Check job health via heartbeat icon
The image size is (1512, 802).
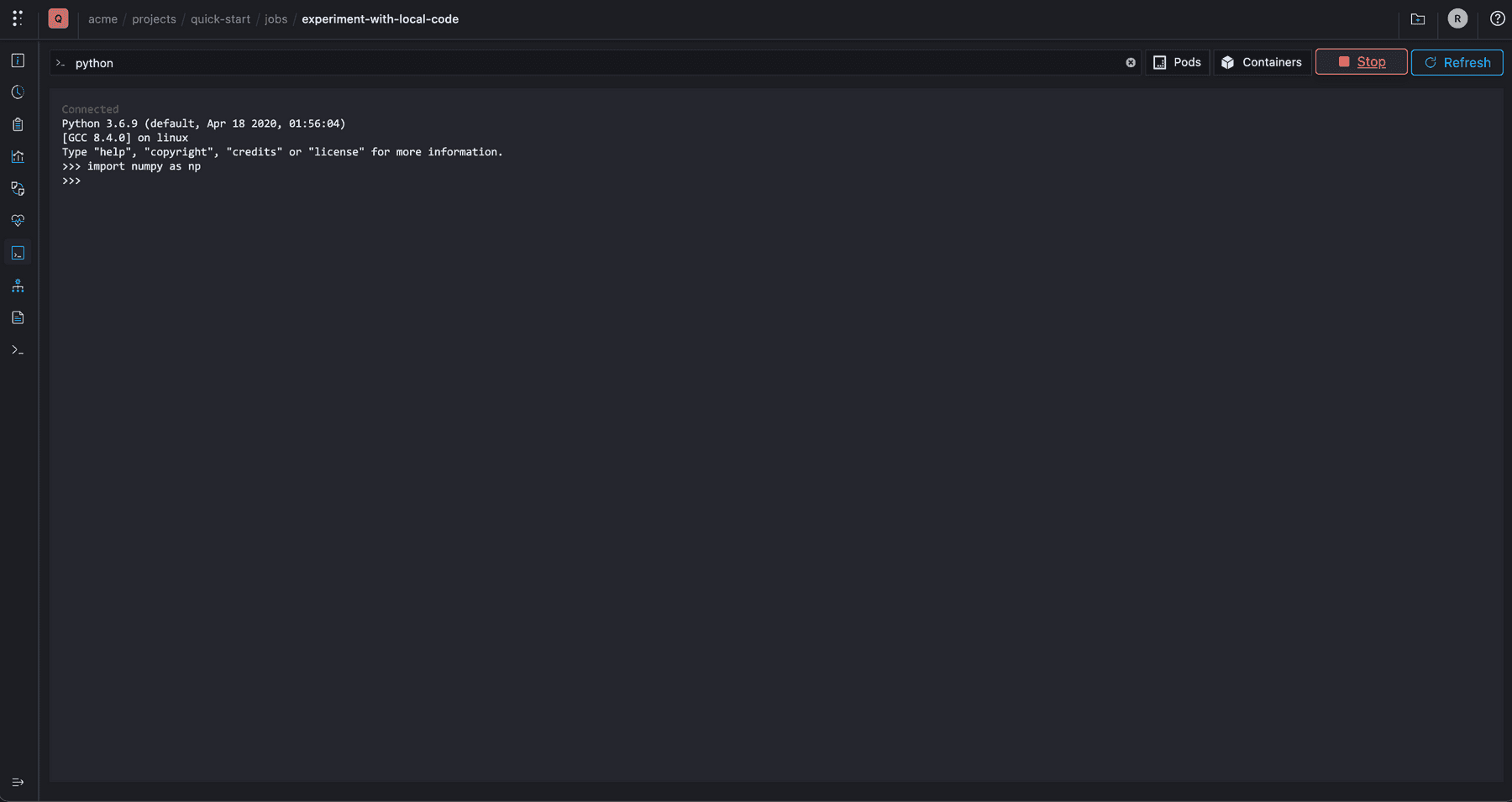tap(17, 220)
